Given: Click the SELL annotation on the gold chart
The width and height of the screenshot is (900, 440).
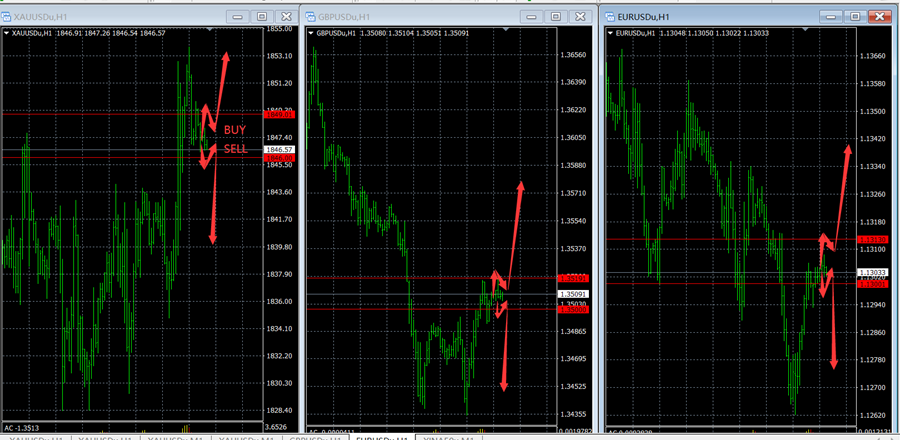Looking at the screenshot, I should pos(235,149).
